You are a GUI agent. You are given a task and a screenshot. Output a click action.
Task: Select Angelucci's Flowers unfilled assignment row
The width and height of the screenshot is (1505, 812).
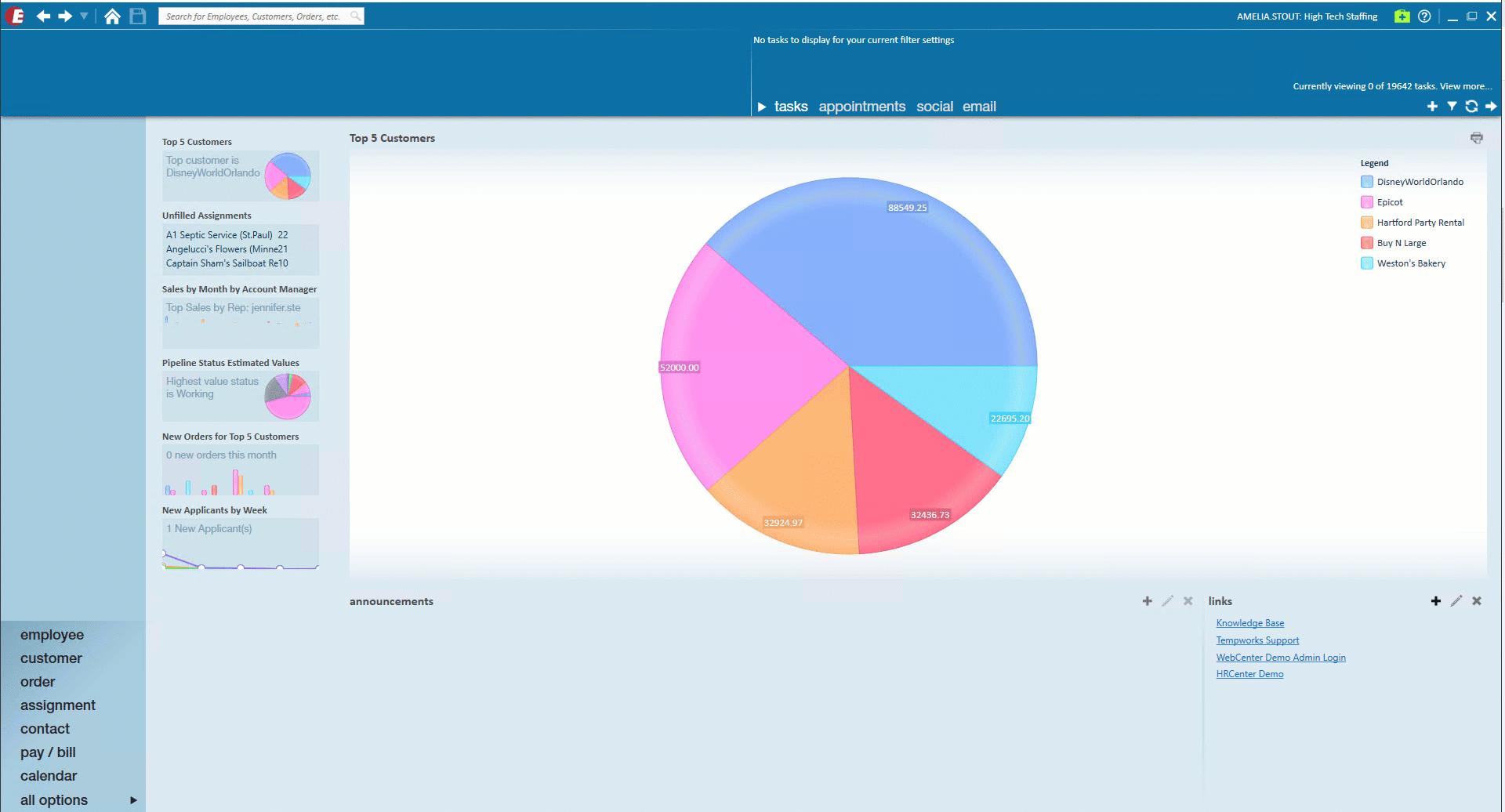[227, 249]
